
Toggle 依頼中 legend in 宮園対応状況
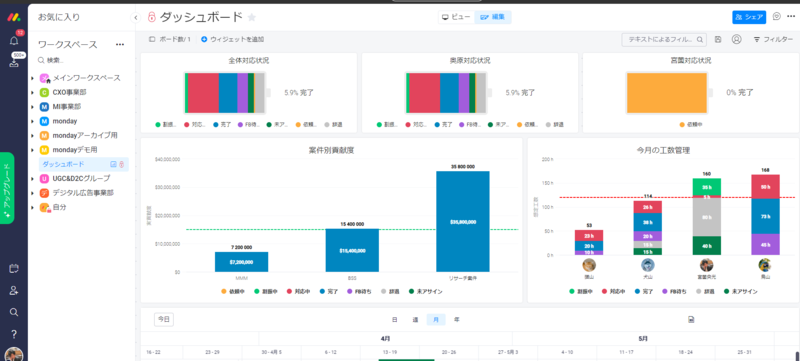tap(692, 124)
